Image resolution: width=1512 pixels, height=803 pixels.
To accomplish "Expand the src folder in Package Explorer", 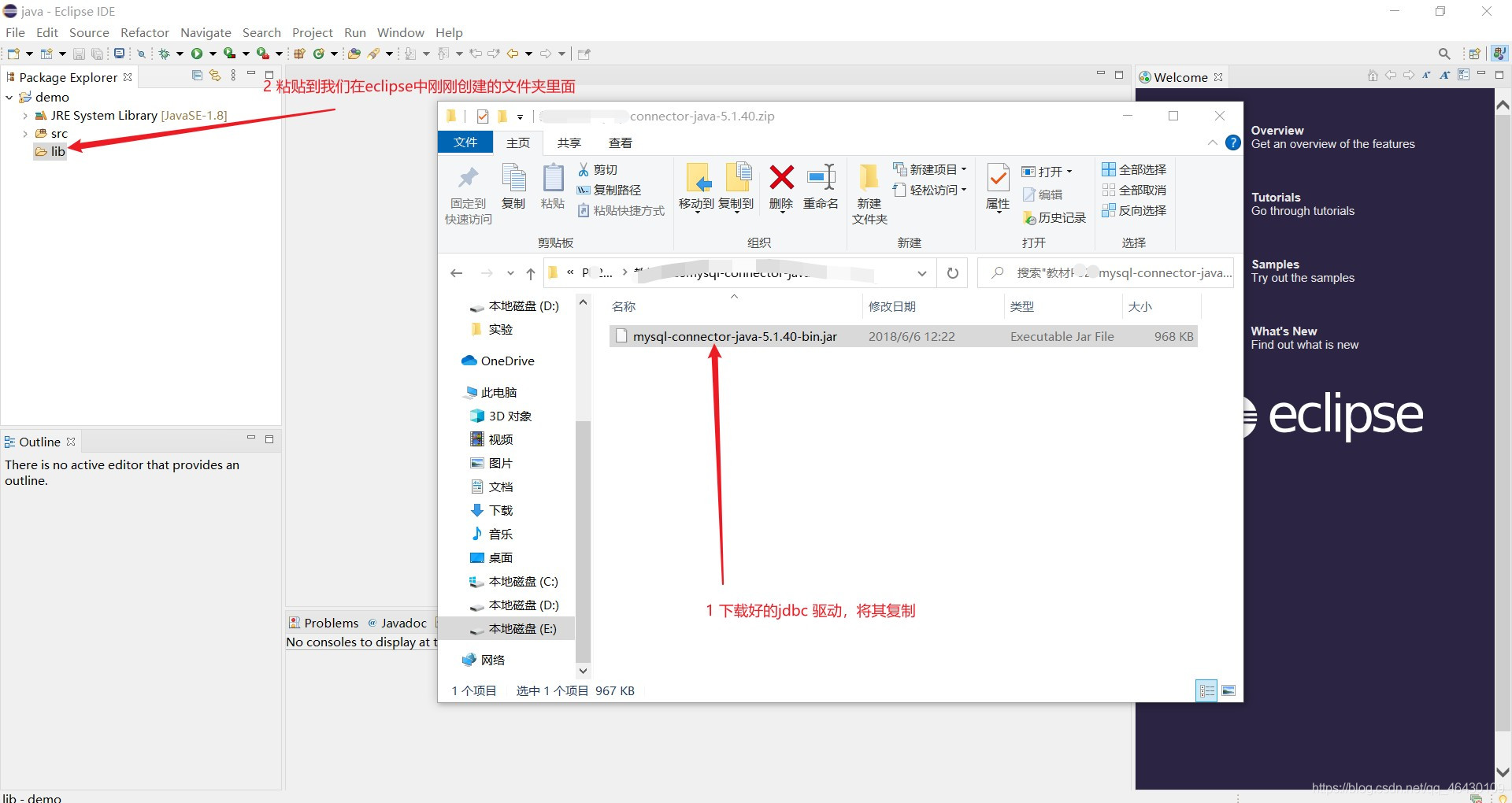I will pyautogui.click(x=26, y=133).
